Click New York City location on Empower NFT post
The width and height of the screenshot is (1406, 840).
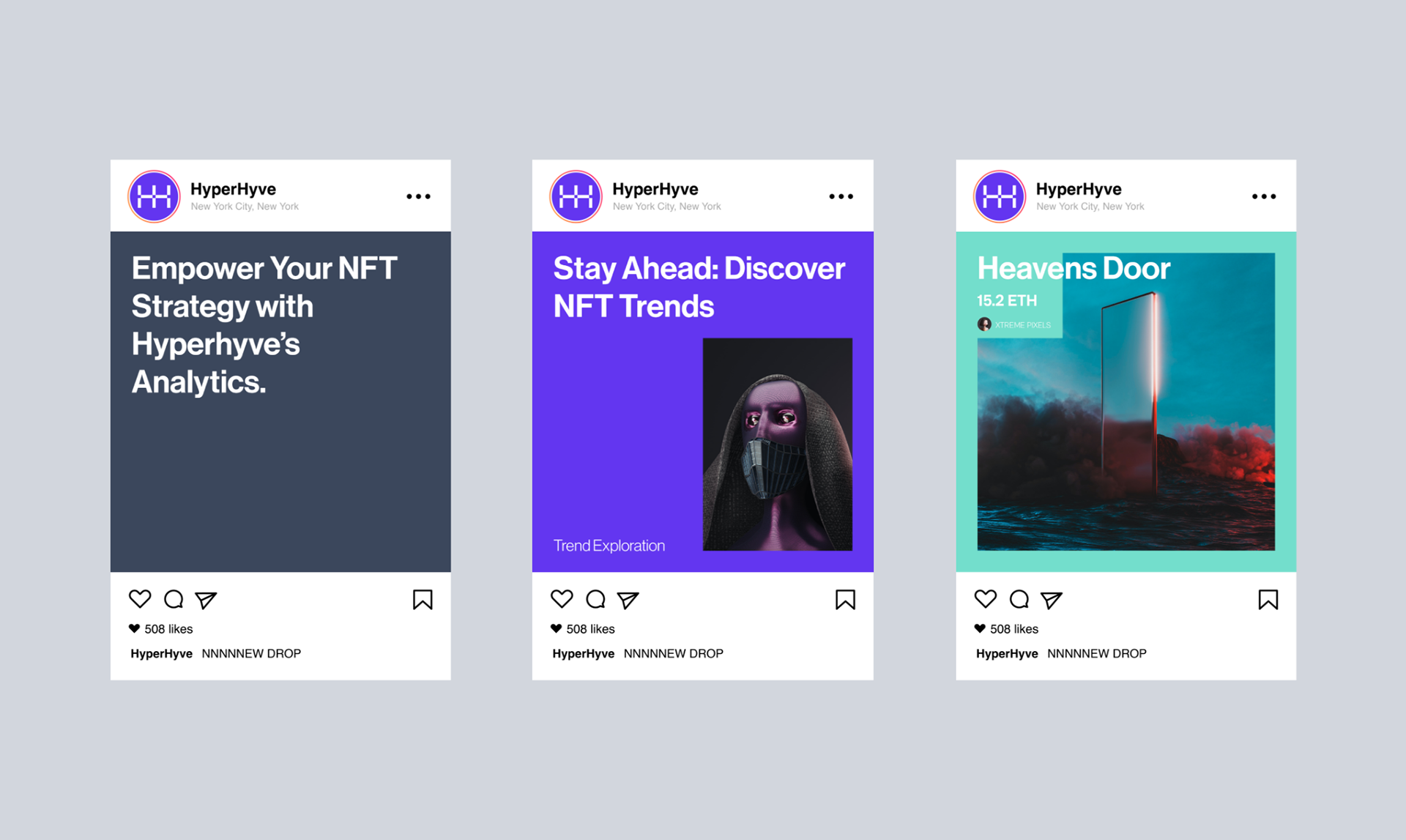(x=245, y=207)
